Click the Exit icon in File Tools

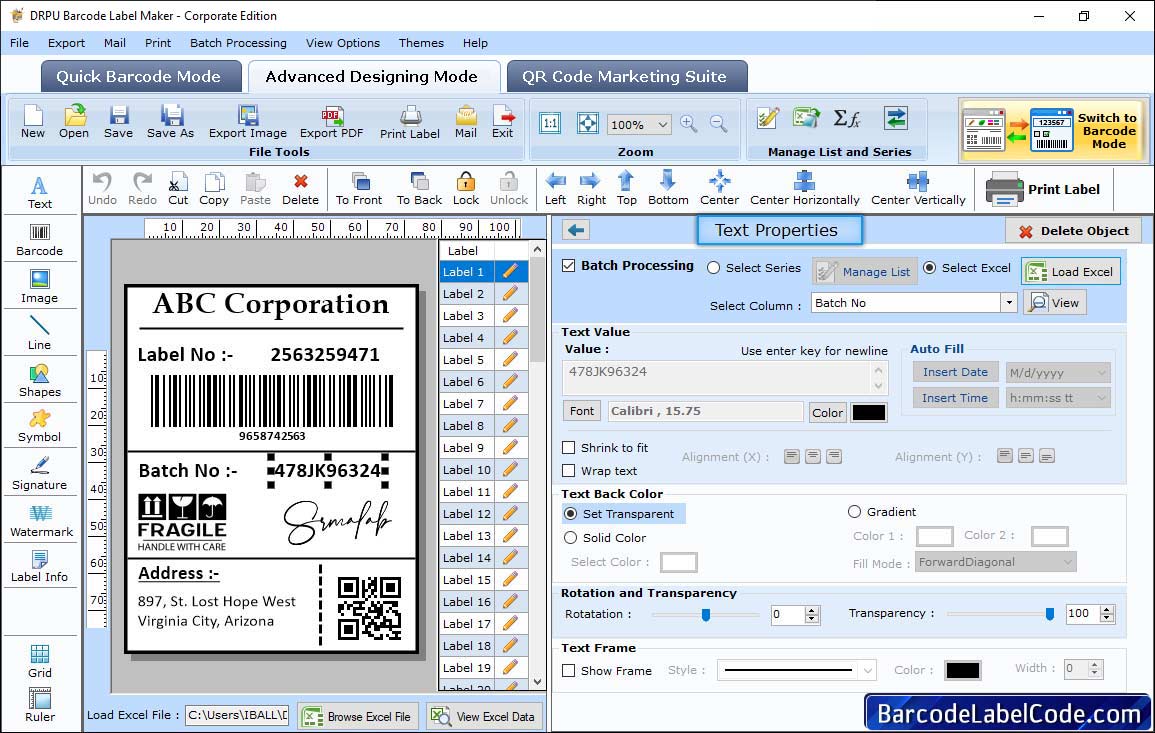click(x=502, y=122)
